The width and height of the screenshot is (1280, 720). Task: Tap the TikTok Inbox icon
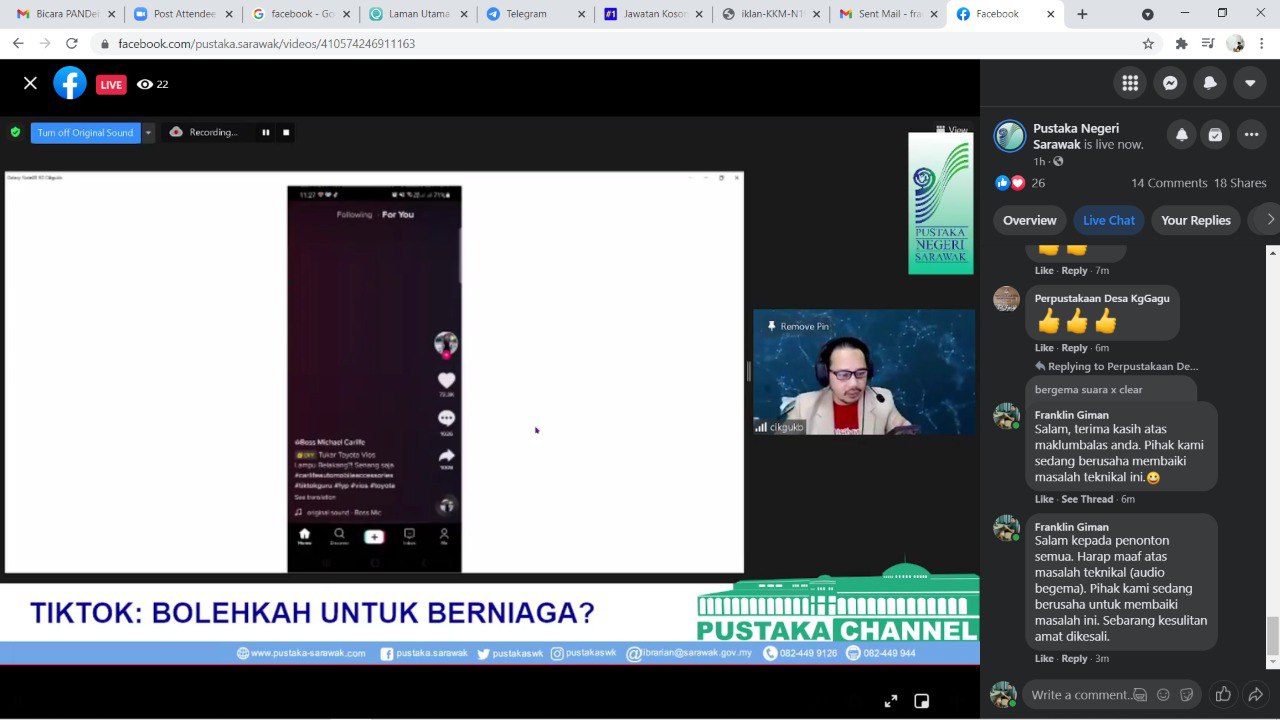tap(409, 536)
